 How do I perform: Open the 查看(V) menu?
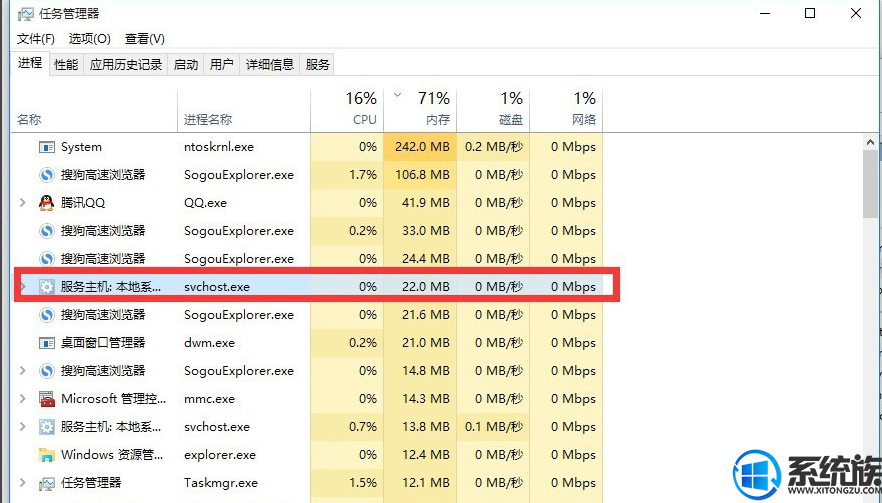pyautogui.click(x=145, y=39)
